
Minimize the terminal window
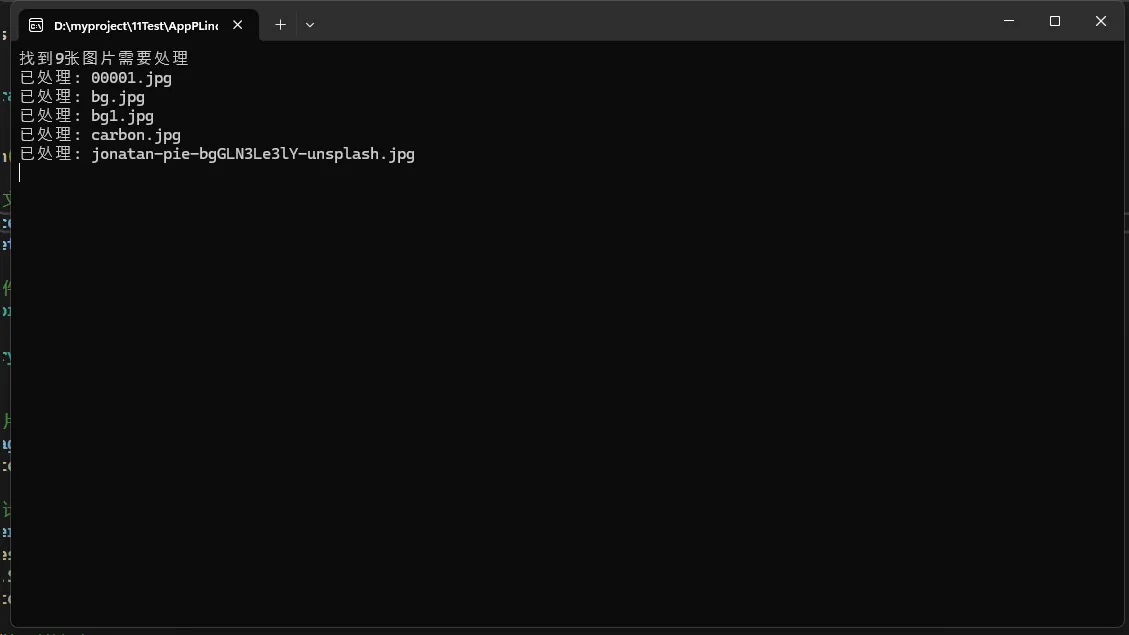pyautogui.click(x=1008, y=21)
